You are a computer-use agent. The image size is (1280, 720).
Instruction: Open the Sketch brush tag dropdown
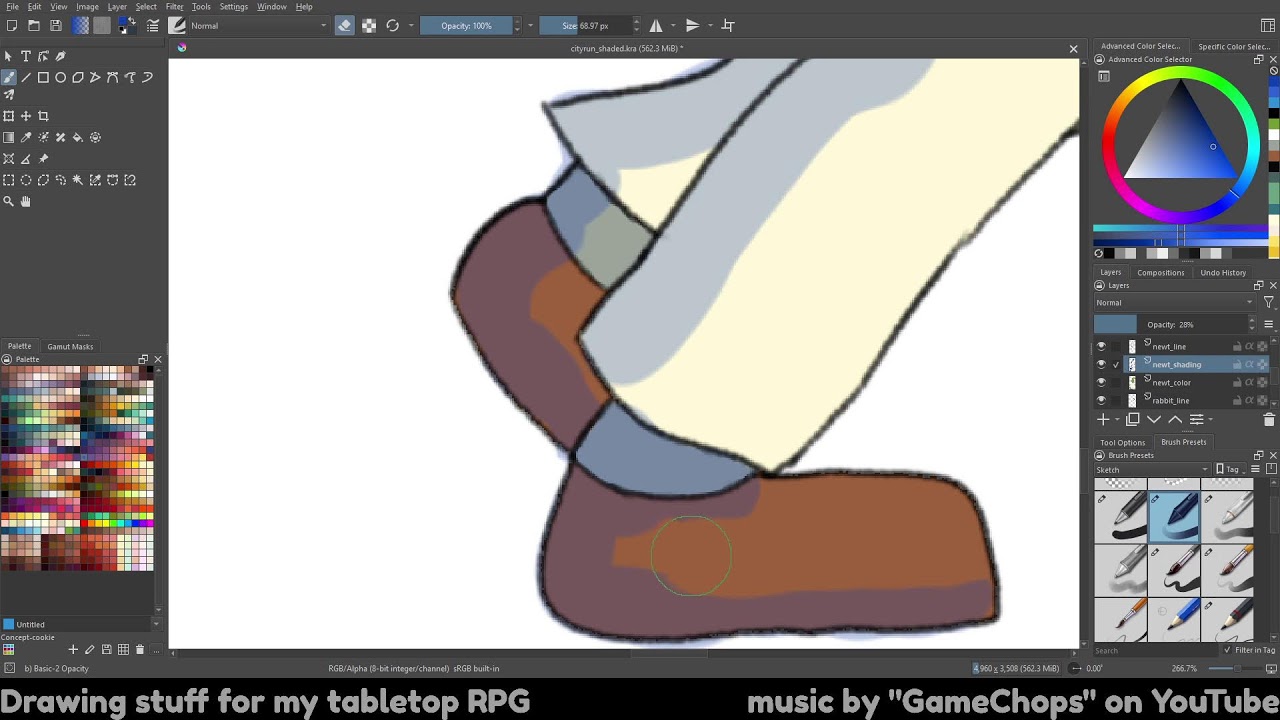(1152, 469)
